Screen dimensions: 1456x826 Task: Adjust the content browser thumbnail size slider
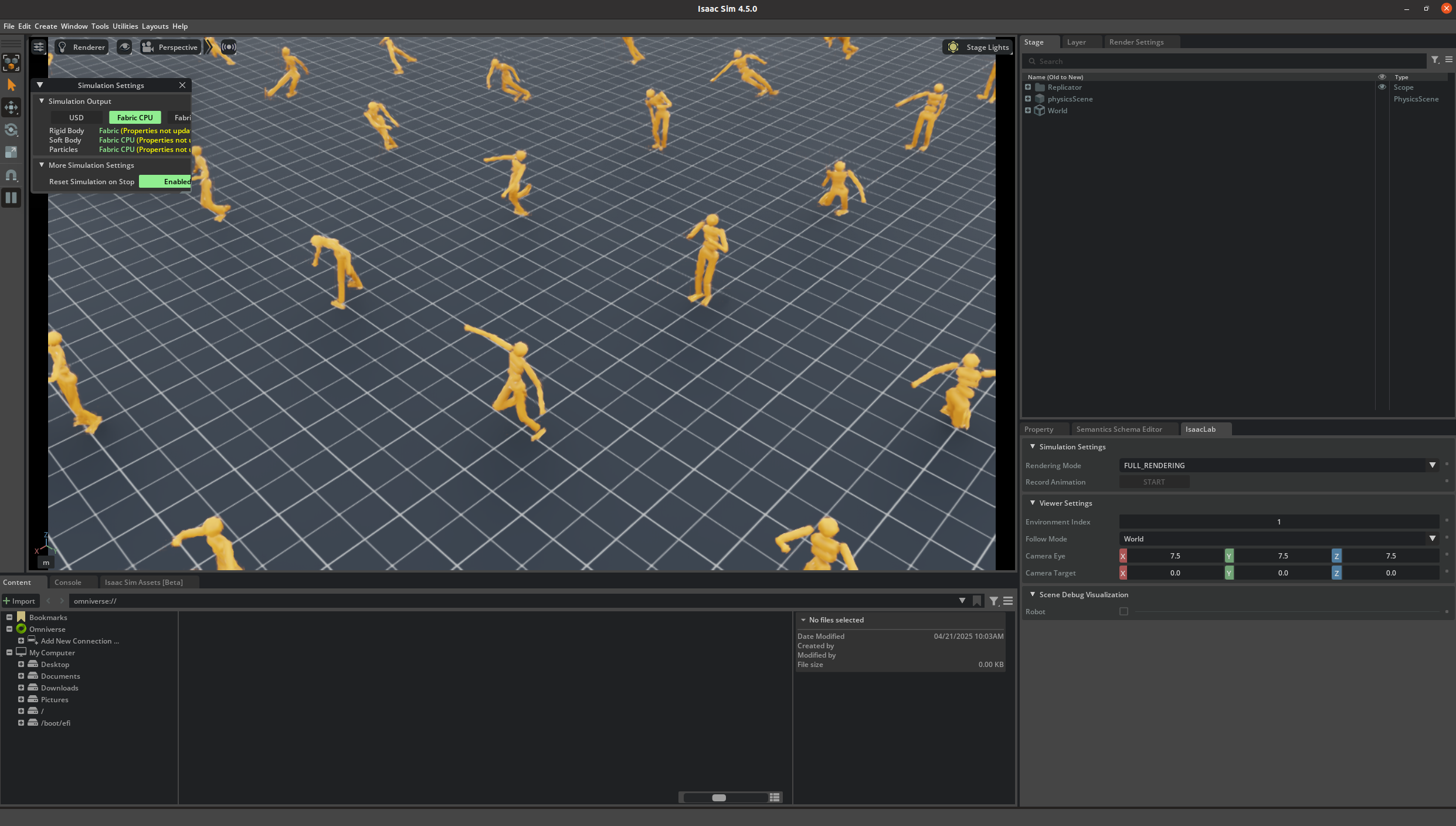719,798
